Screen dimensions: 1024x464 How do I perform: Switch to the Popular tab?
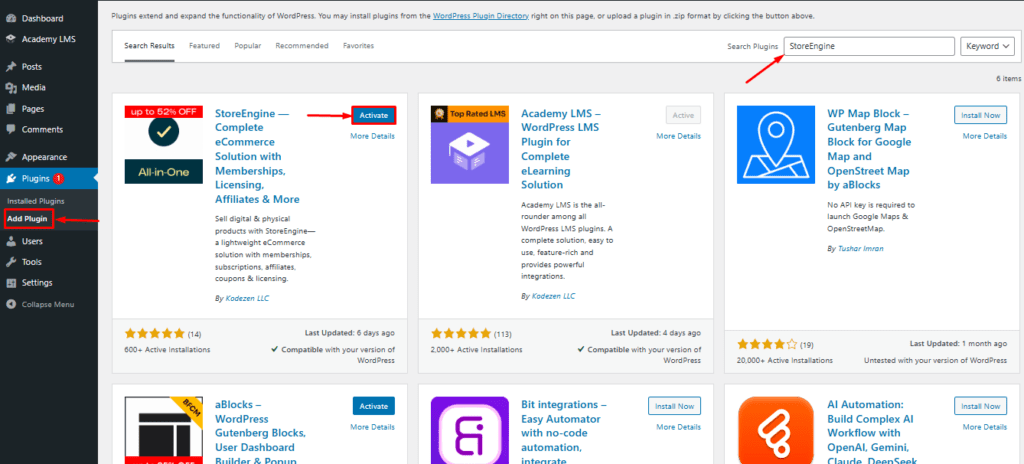(x=248, y=46)
